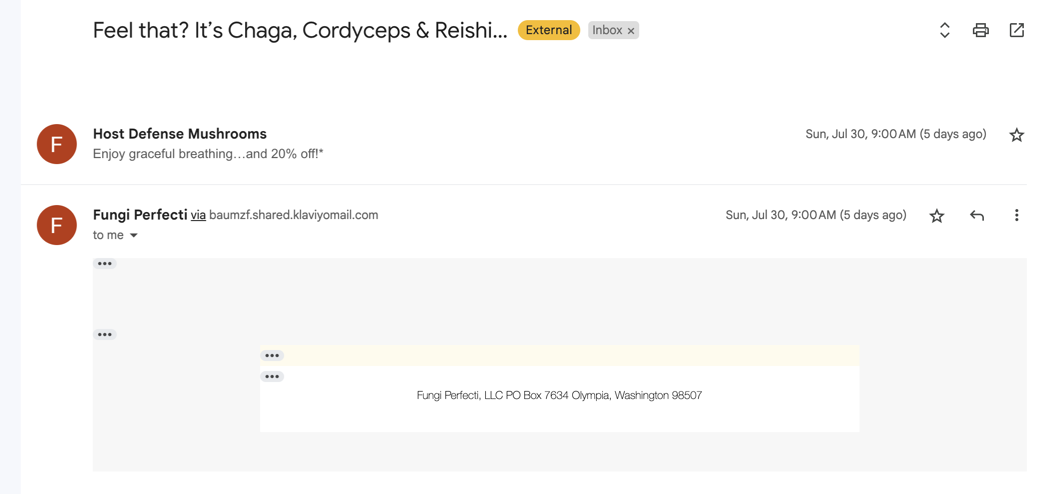Open the collapsed Host Defense Mushrooms message
Image resolution: width=1051 pixels, height=494 pixels.
523,143
